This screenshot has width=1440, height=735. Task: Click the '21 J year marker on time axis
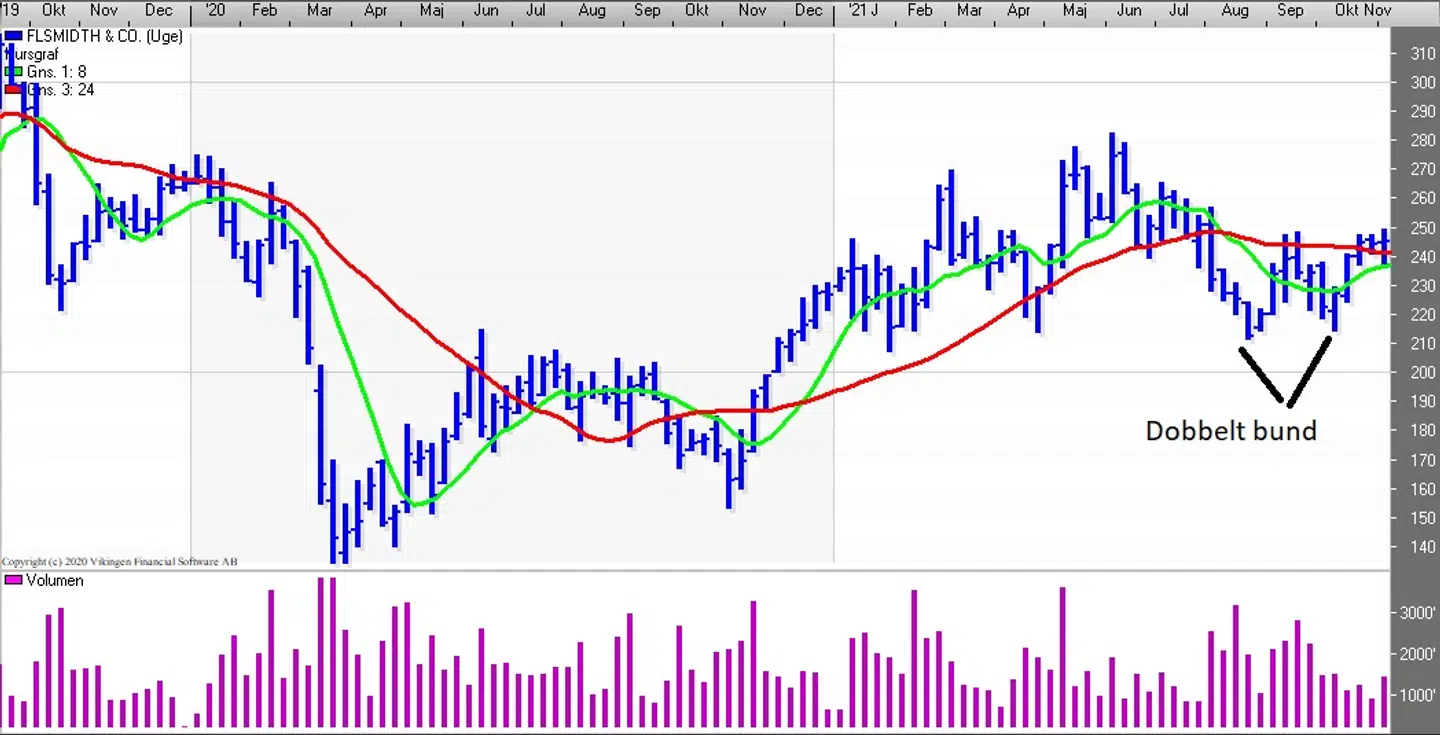[863, 10]
